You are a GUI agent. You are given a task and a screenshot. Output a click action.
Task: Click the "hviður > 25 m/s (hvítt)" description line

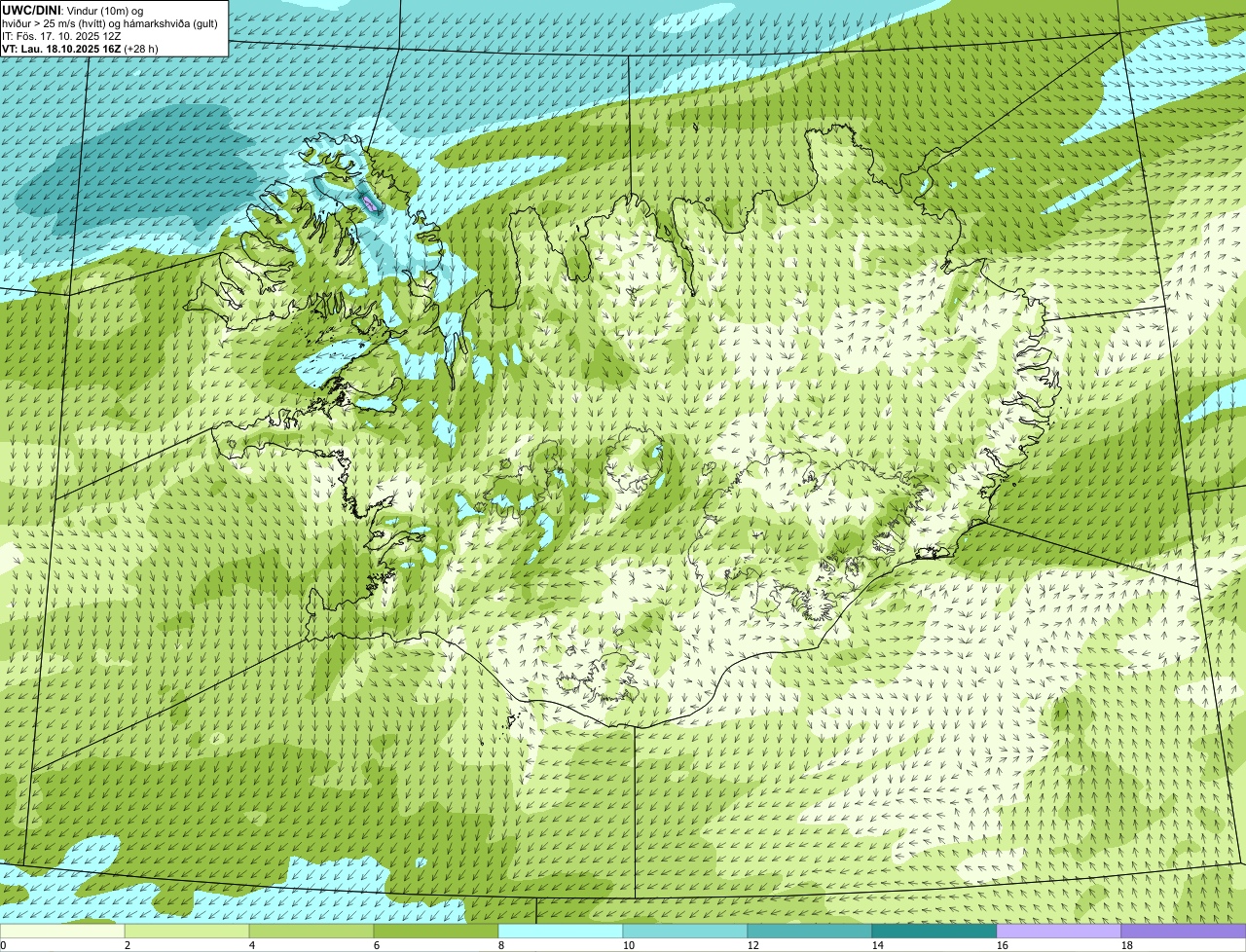point(110,22)
